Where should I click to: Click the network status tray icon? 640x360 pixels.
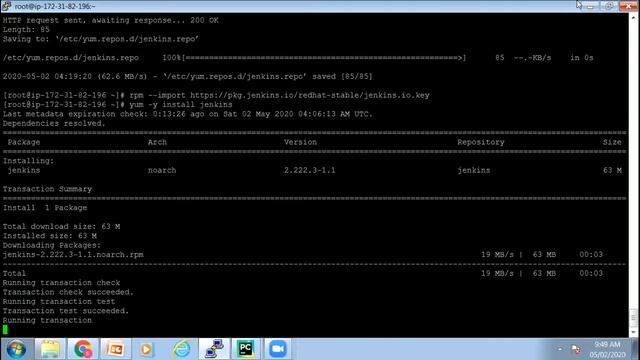(x=576, y=349)
